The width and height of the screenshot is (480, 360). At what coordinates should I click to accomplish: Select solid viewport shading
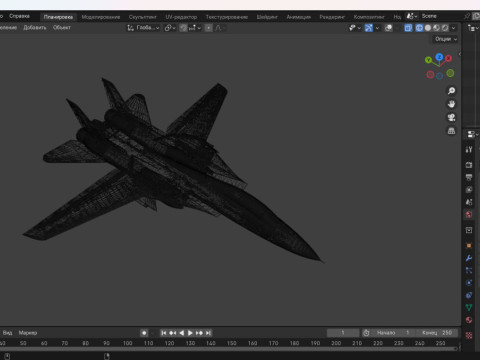(x=428, y=28)
